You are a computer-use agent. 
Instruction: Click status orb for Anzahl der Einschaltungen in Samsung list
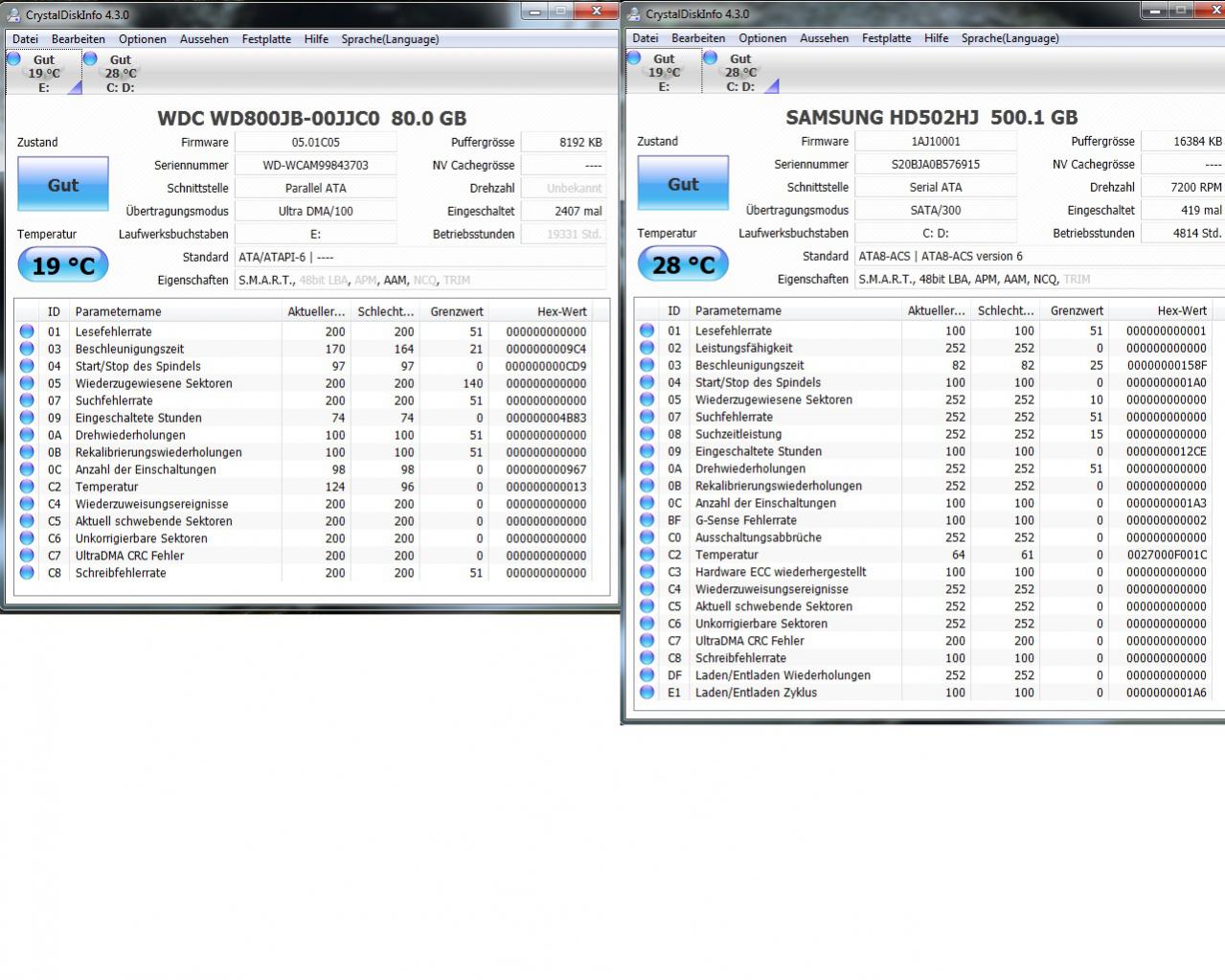pyautogui.click(x=647, y=503)
